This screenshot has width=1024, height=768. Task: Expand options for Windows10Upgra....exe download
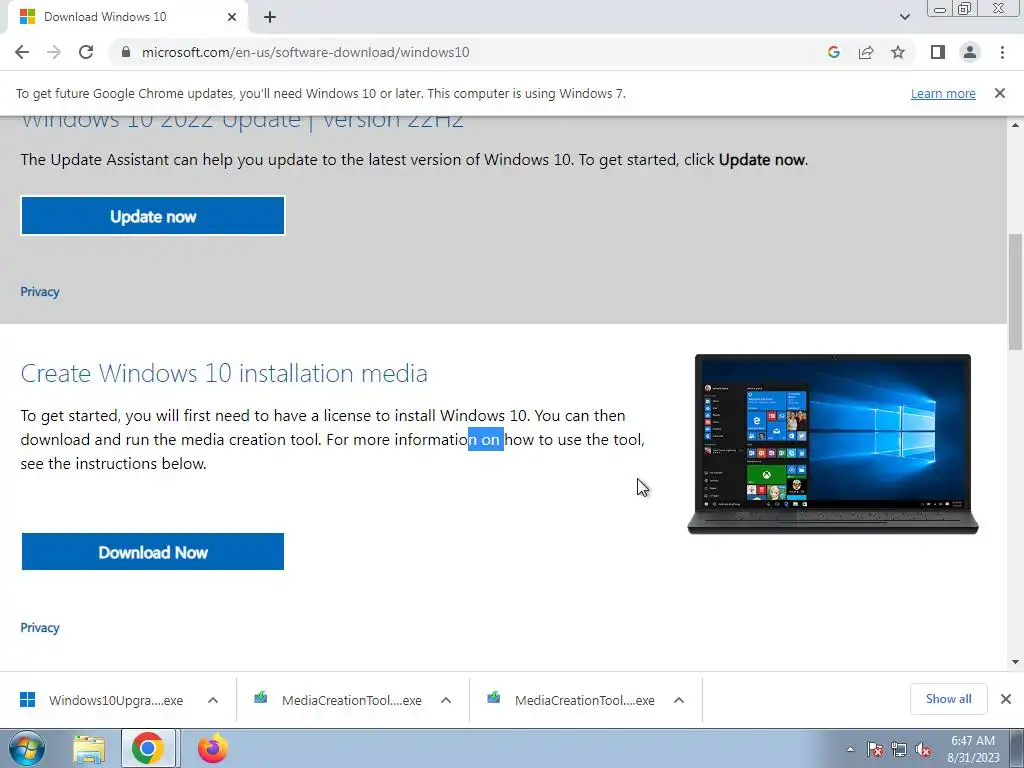213,700
